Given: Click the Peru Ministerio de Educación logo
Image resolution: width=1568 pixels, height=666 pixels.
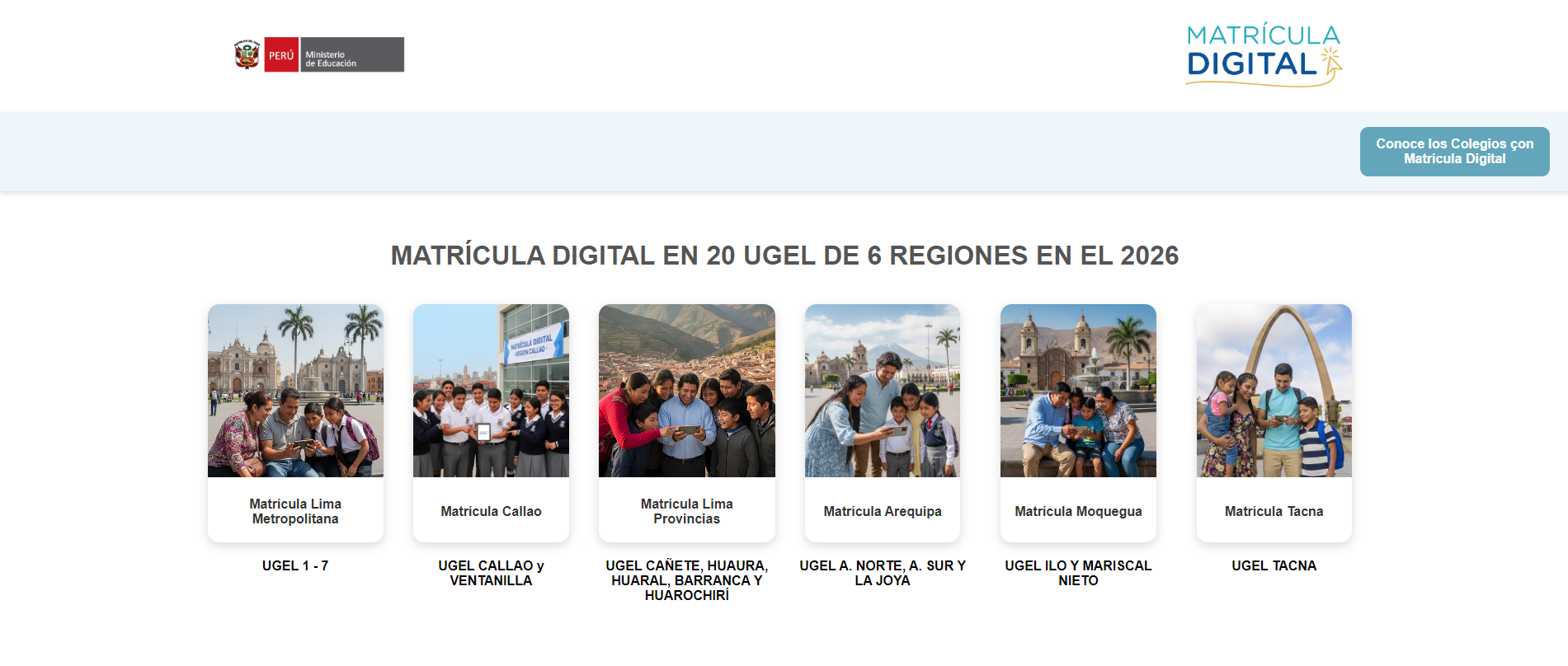Looking at the screenshot, I should 319,54.
